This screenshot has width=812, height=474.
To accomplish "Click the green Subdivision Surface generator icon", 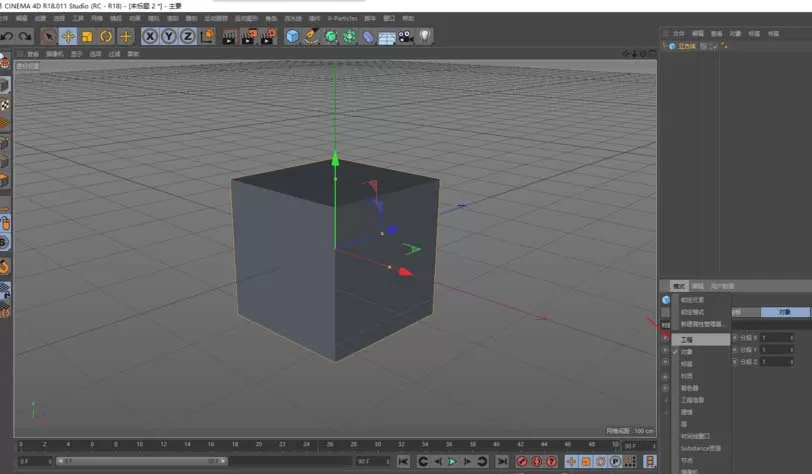I will tap(330, 36).
